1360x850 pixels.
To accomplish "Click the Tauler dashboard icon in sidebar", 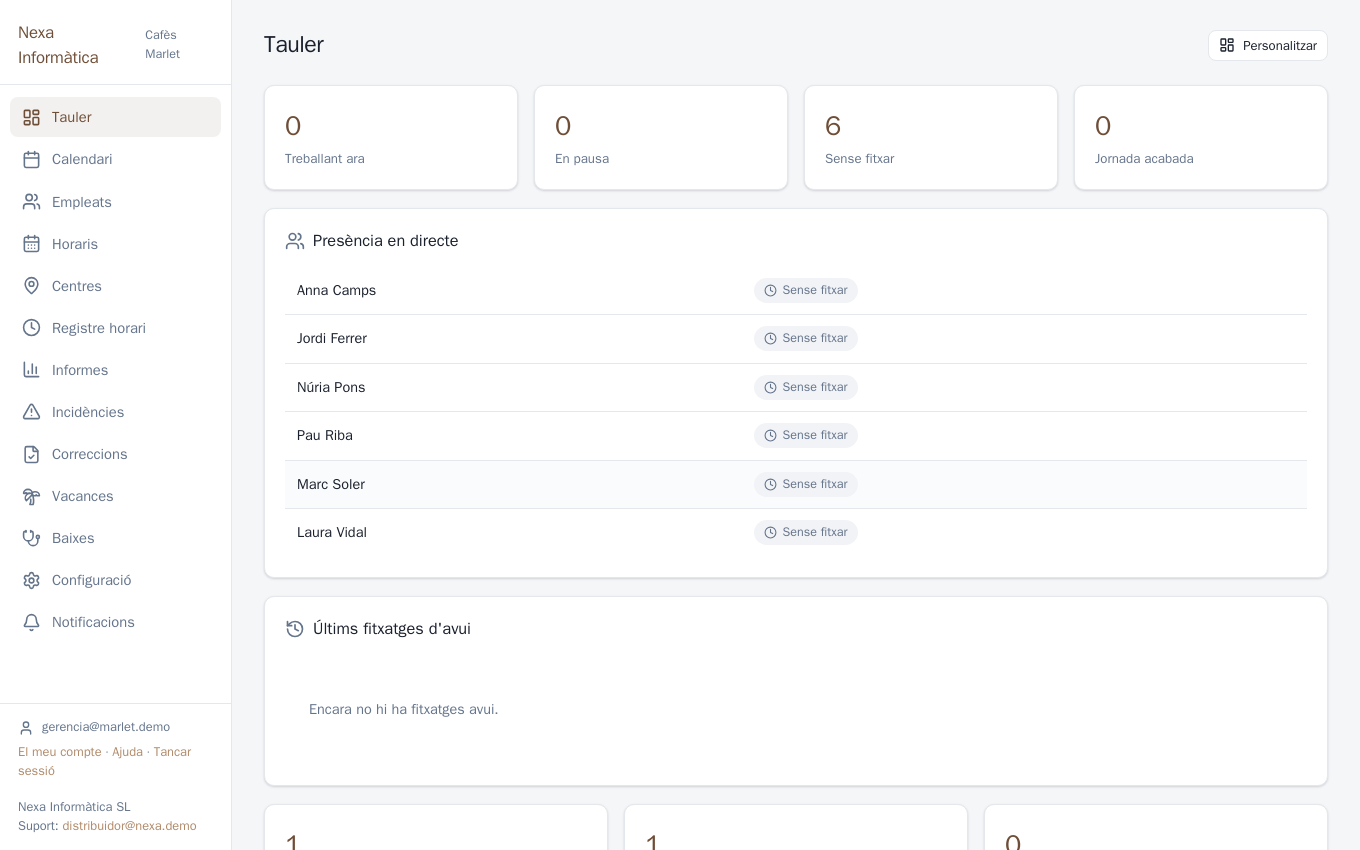I will tap(32, 118).
